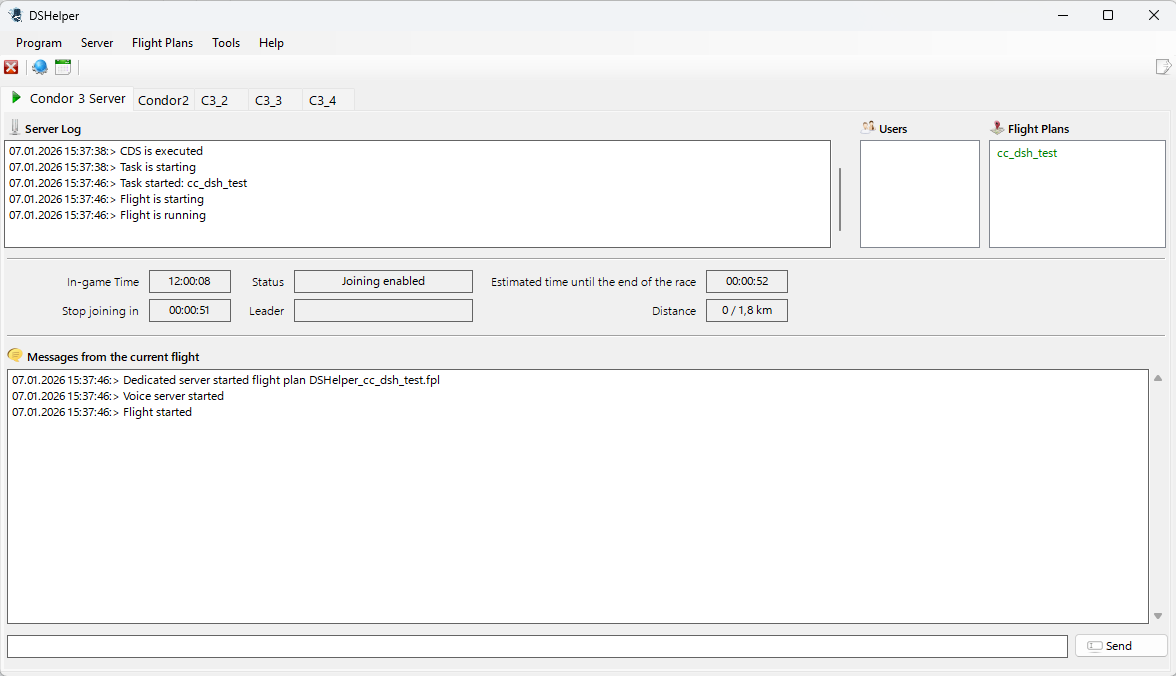Switch to the C3_2 tab
Screen dimensions: 1176x676
[214, 100]
